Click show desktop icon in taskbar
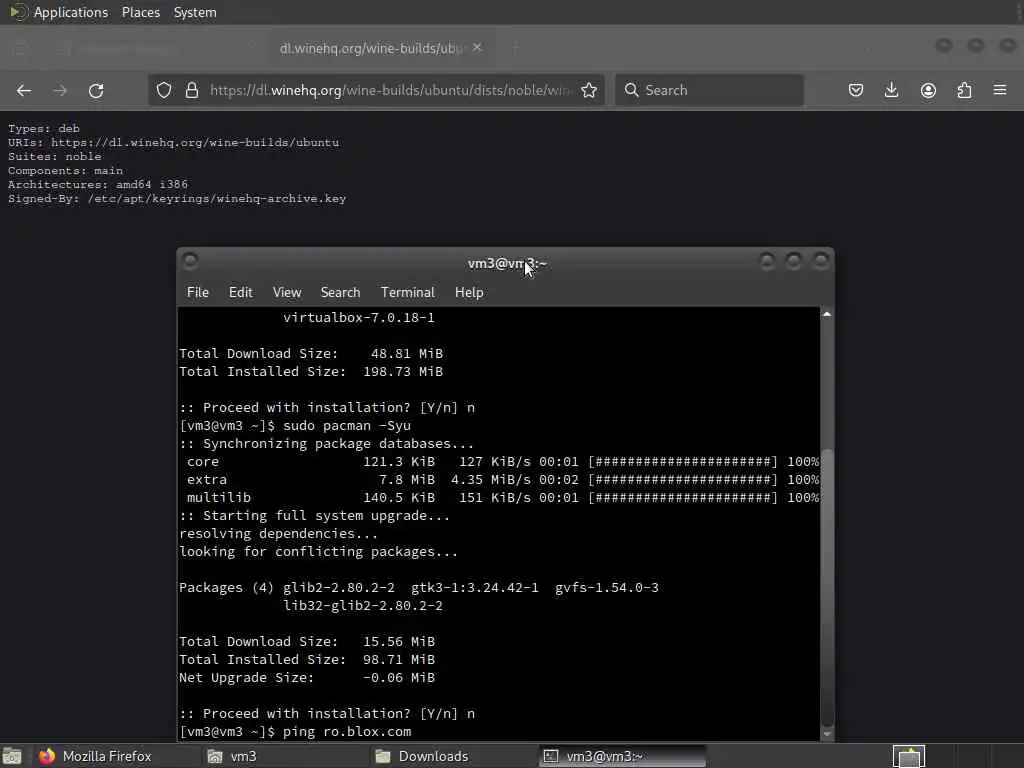Screen dimensions: 1024x768 click(12, 756)
